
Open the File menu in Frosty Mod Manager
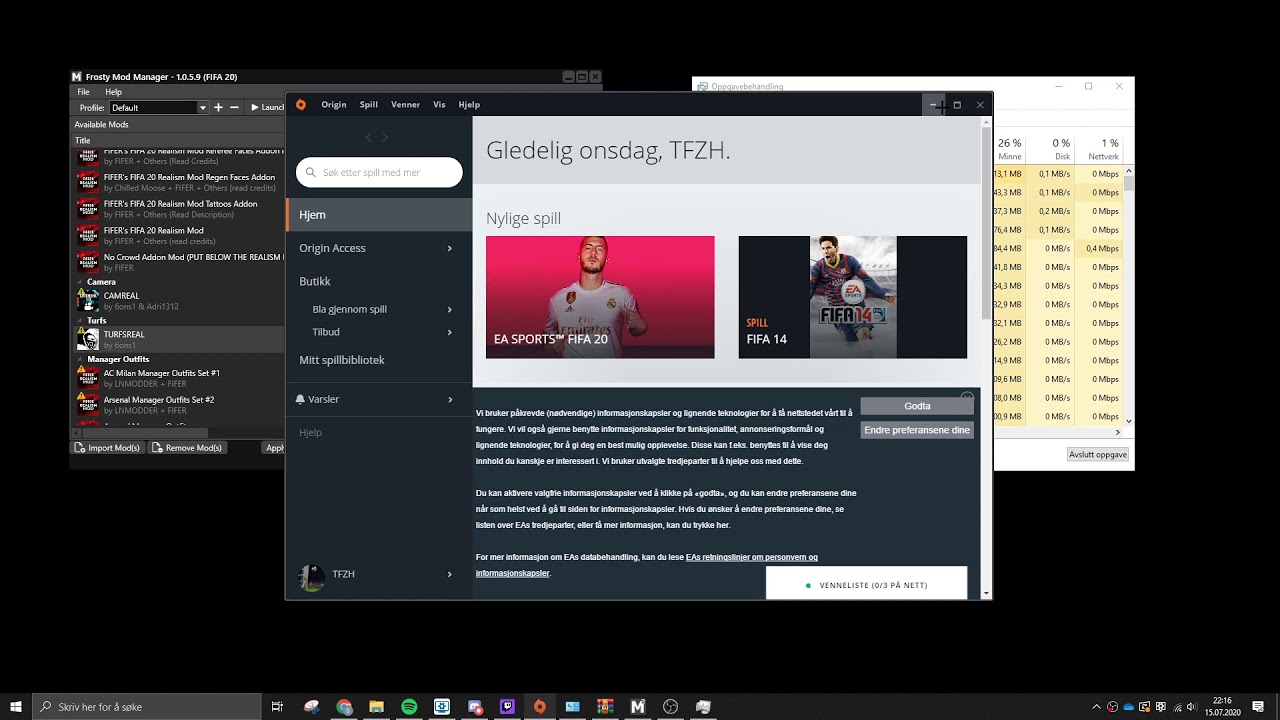84,92
